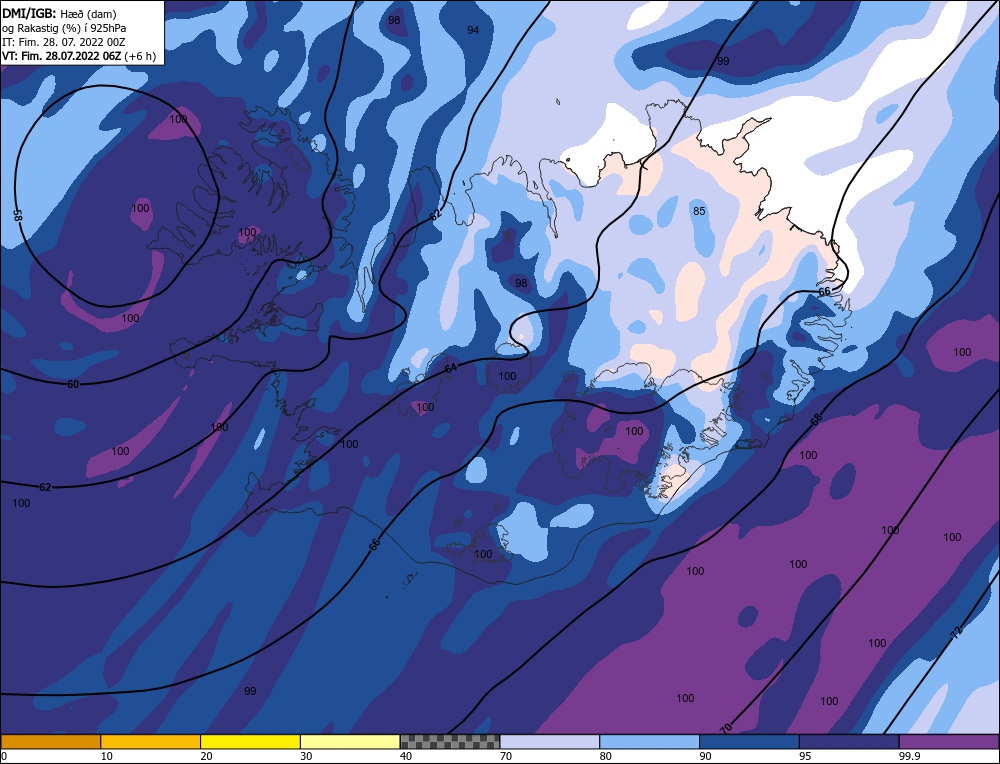The width and height of the screenshot is (1000, 764).
Task: Click the '60' contour label
Action: pos(73,385)
